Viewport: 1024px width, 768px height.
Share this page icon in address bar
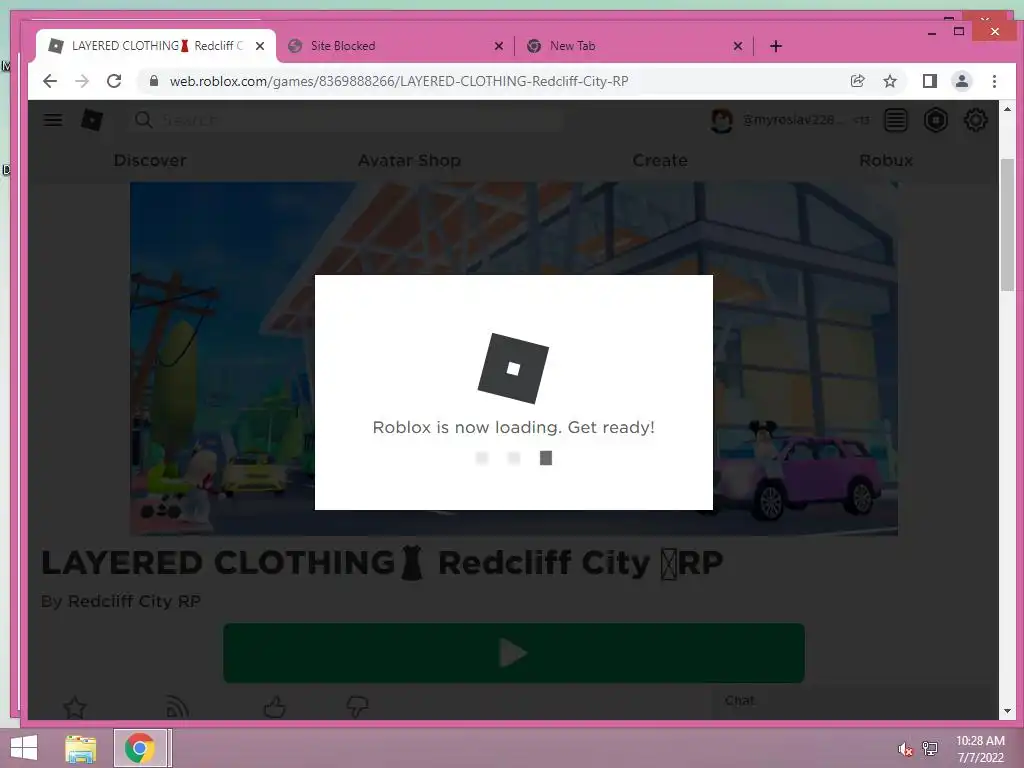pos(857,81)
